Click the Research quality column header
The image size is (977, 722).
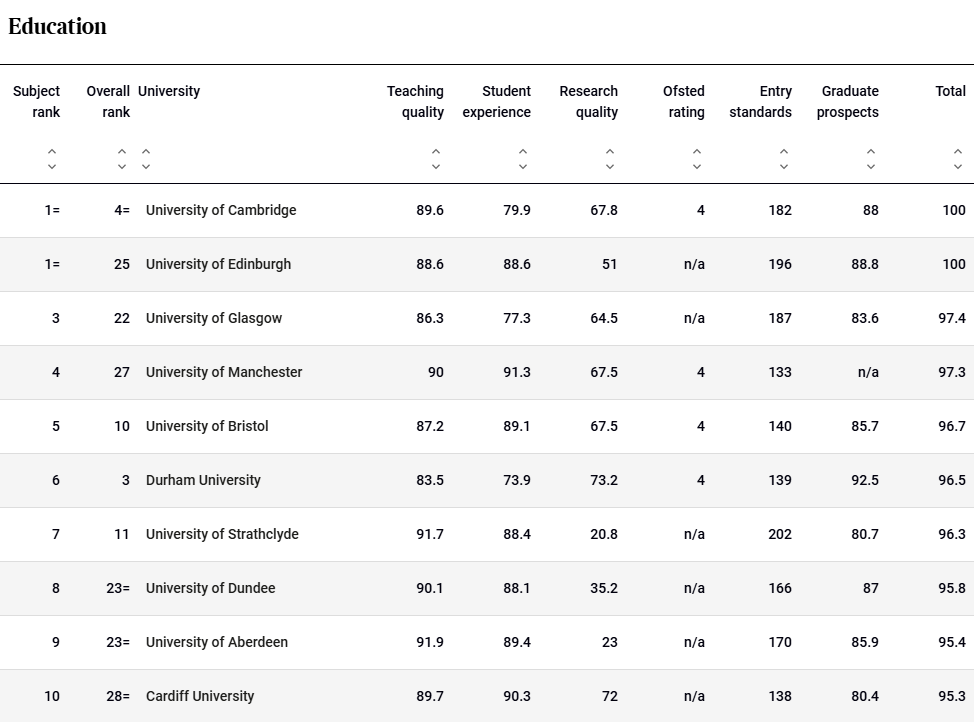[589, 102]
